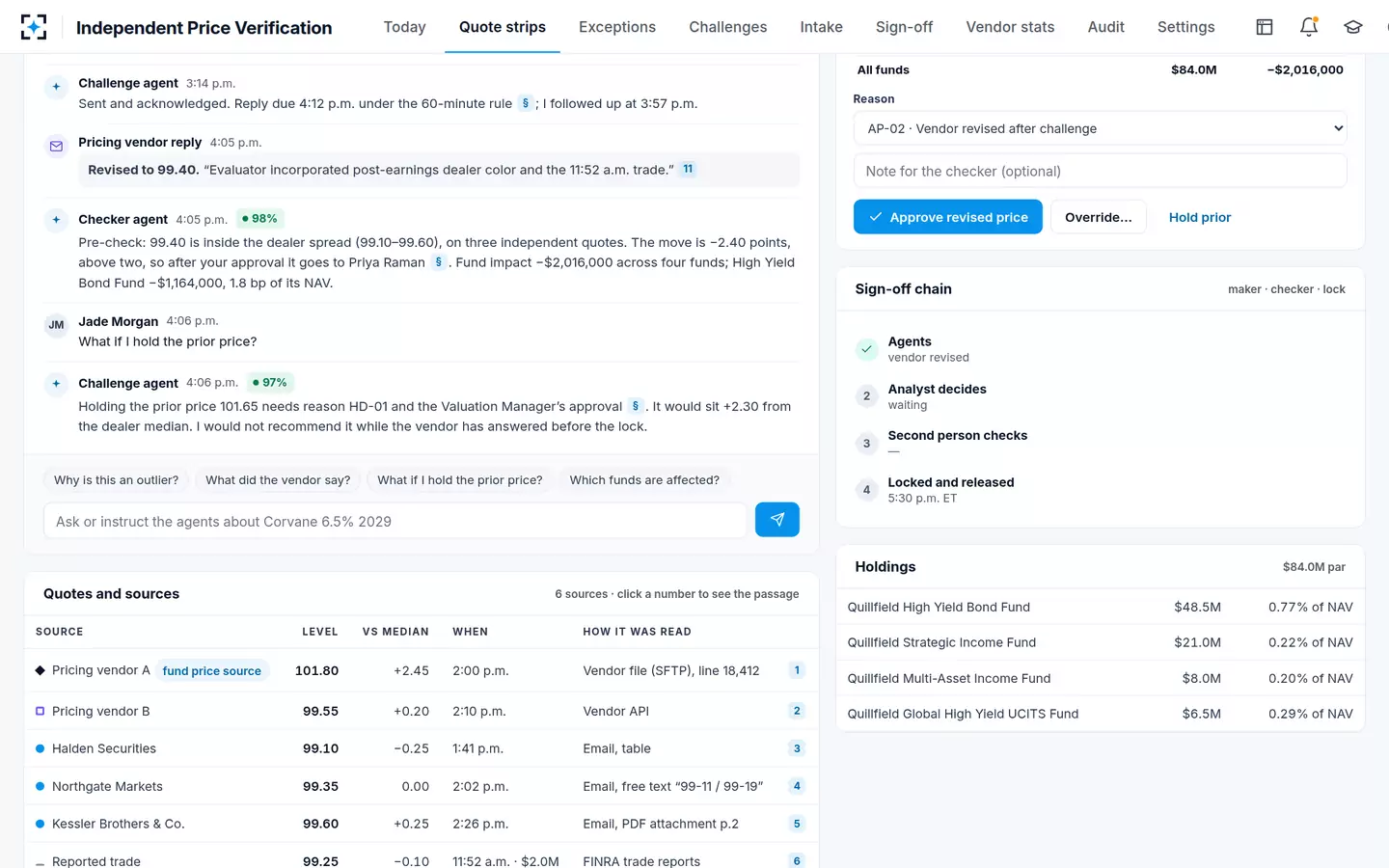Click the Kessler Brothers & Co. source name
This screenshot has height=868, width=1389.
(119, 824)
